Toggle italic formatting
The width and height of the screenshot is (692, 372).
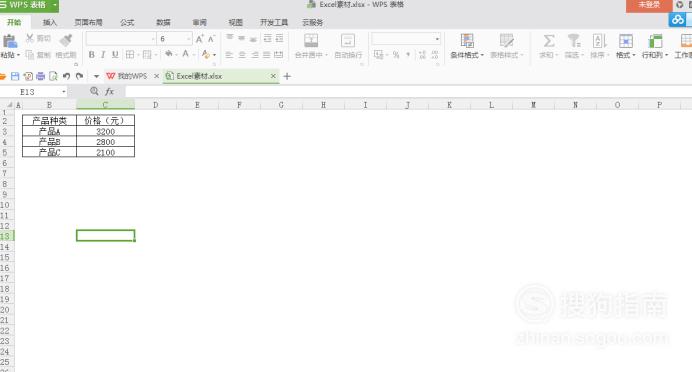pyautogui.click(x=103, y=55)
